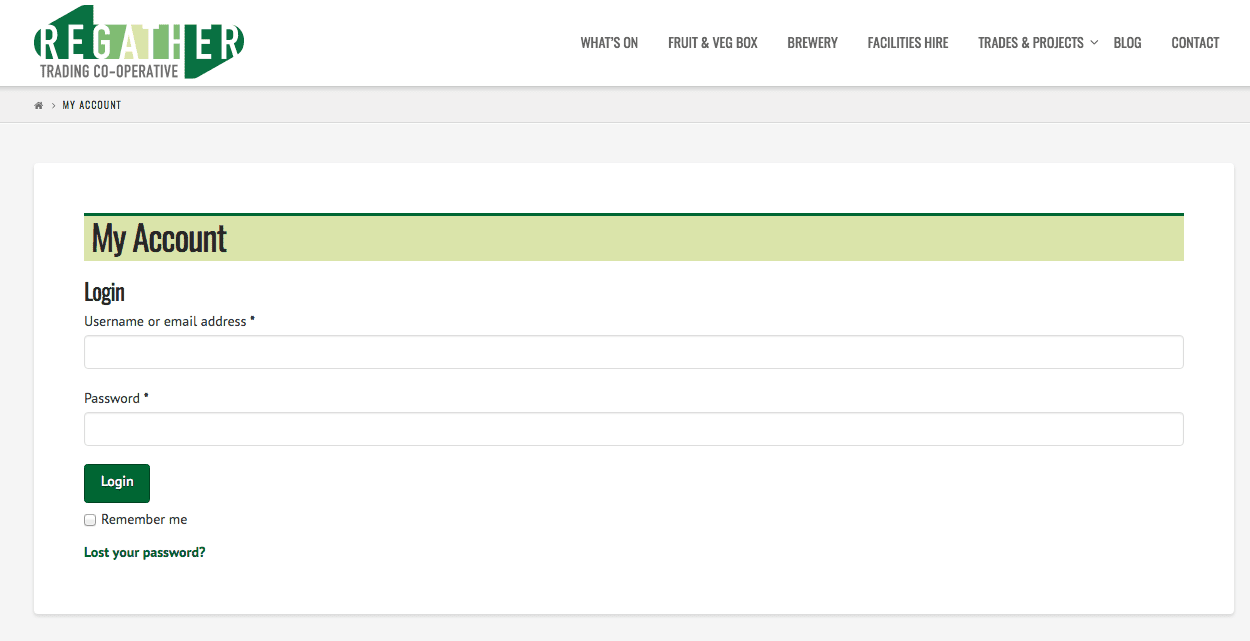The image size is (1250, 641).
Task: Click the Regather Trading Co-operative logo
Action: [x=139, y=43]
